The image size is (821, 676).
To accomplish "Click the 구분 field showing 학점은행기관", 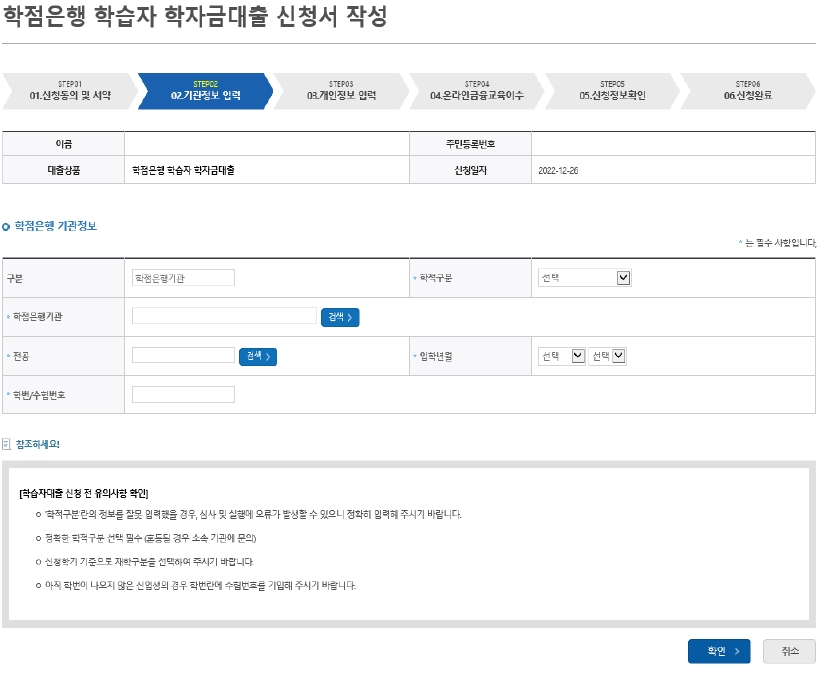I will (x=184, y=277).
